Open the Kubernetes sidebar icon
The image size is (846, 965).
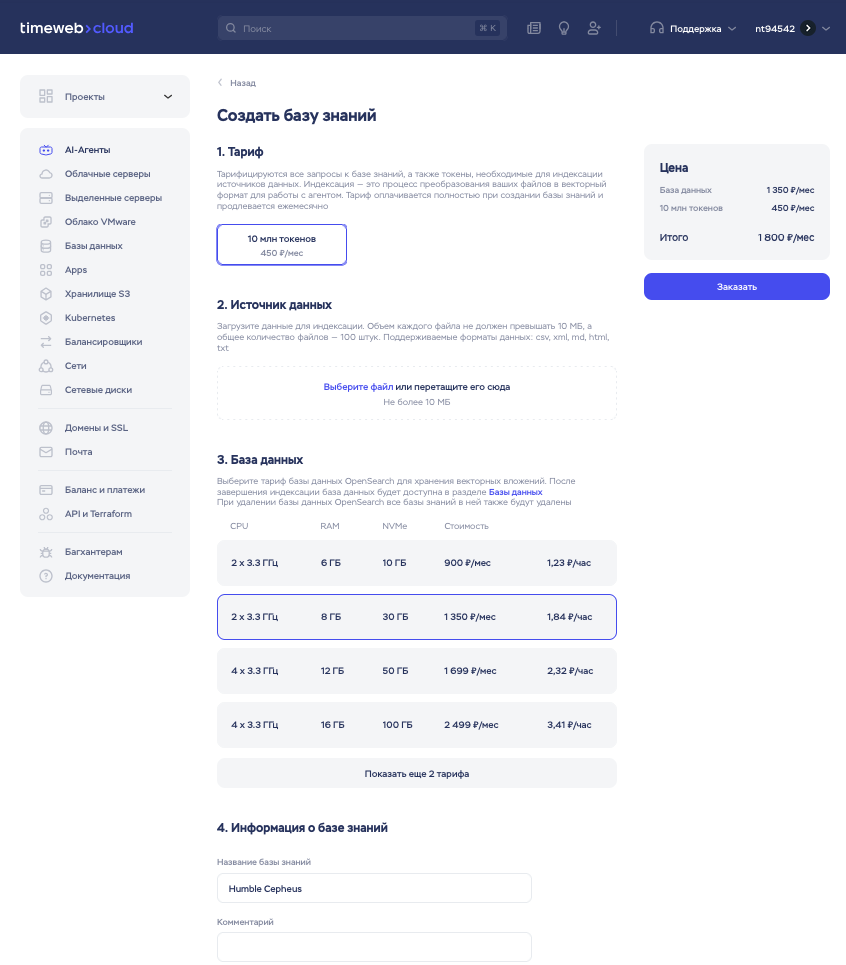click(46, 318)
